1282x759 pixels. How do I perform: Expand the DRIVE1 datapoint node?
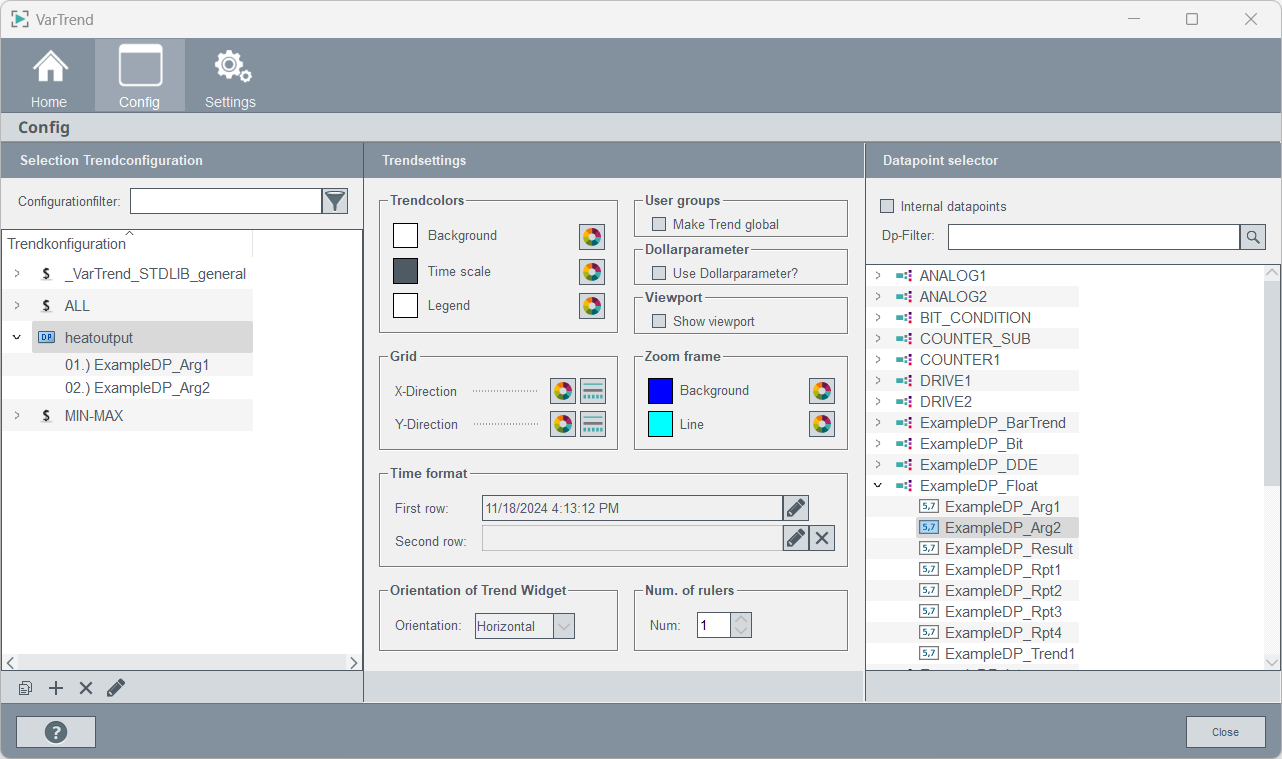coord(878,381)
